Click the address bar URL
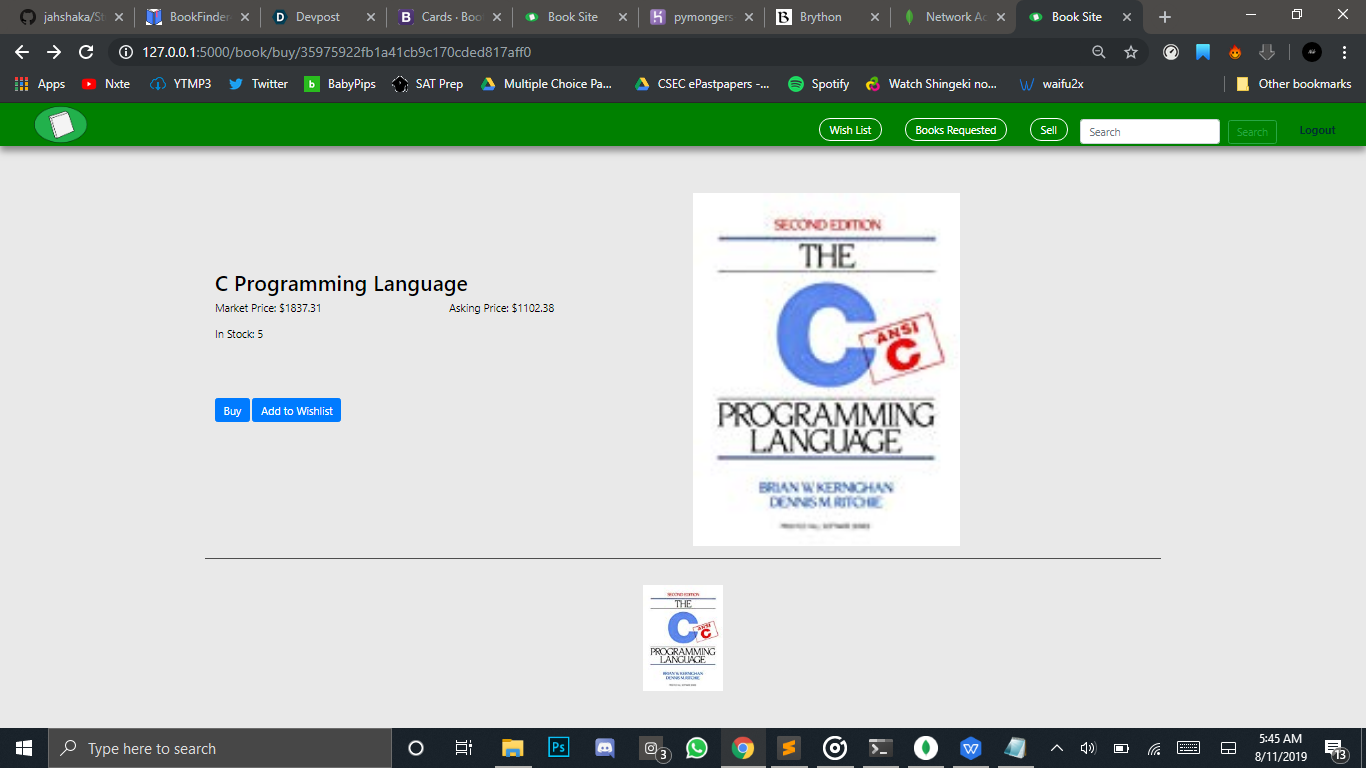Viewport: 1366px width, 768px height. click(x=336, y=52)
